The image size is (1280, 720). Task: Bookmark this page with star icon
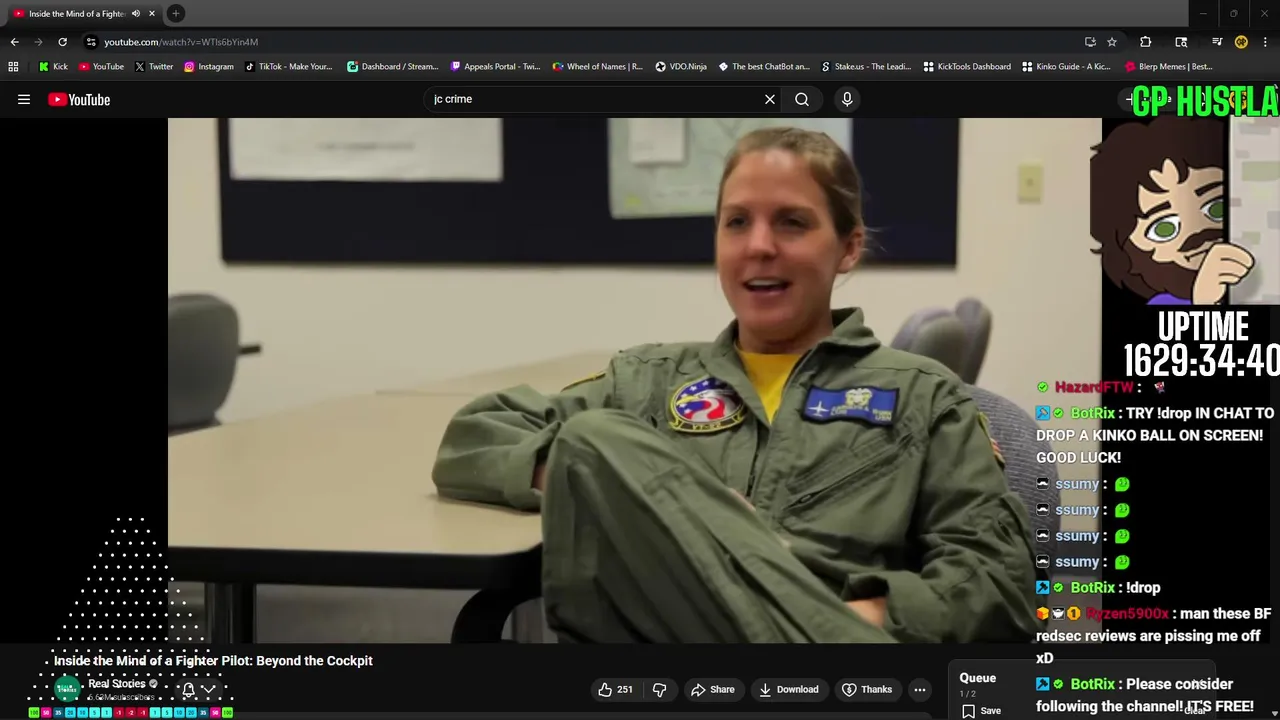(1112, 42)
